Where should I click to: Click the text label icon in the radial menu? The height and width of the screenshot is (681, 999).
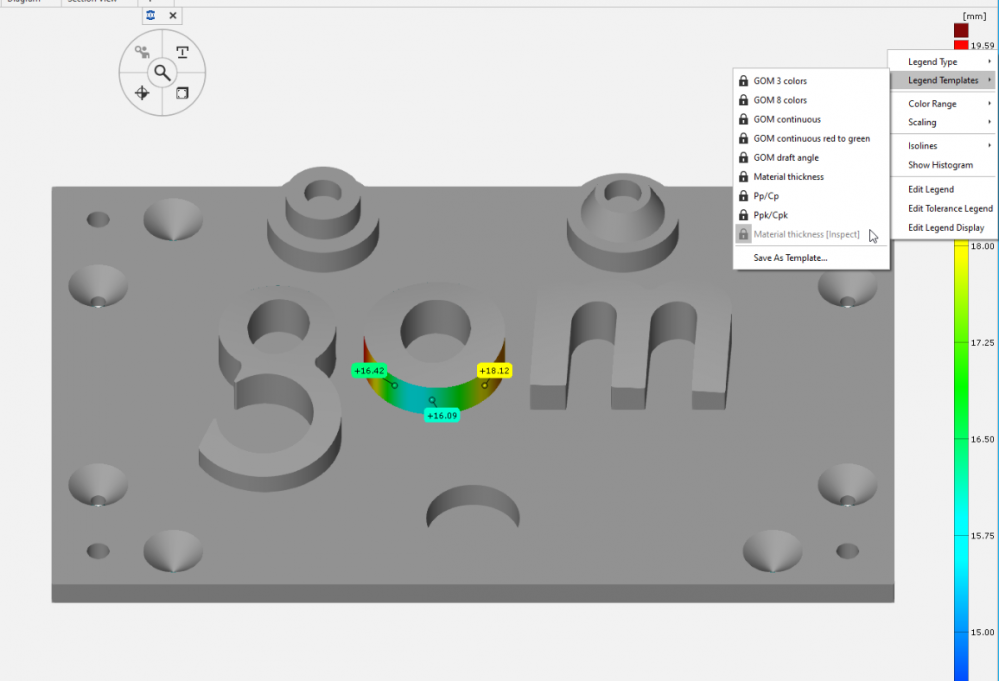(182, 52)
